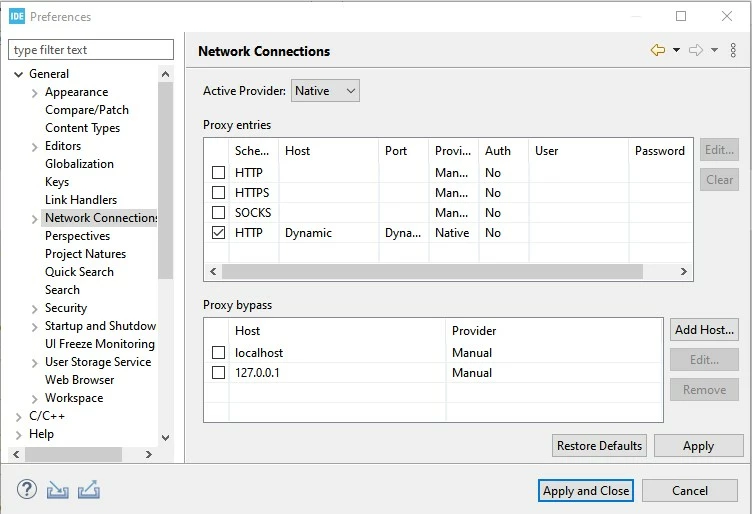The image size is (752, 514).
Task: Focus the type filter text field
Action: tap(91, 50)
